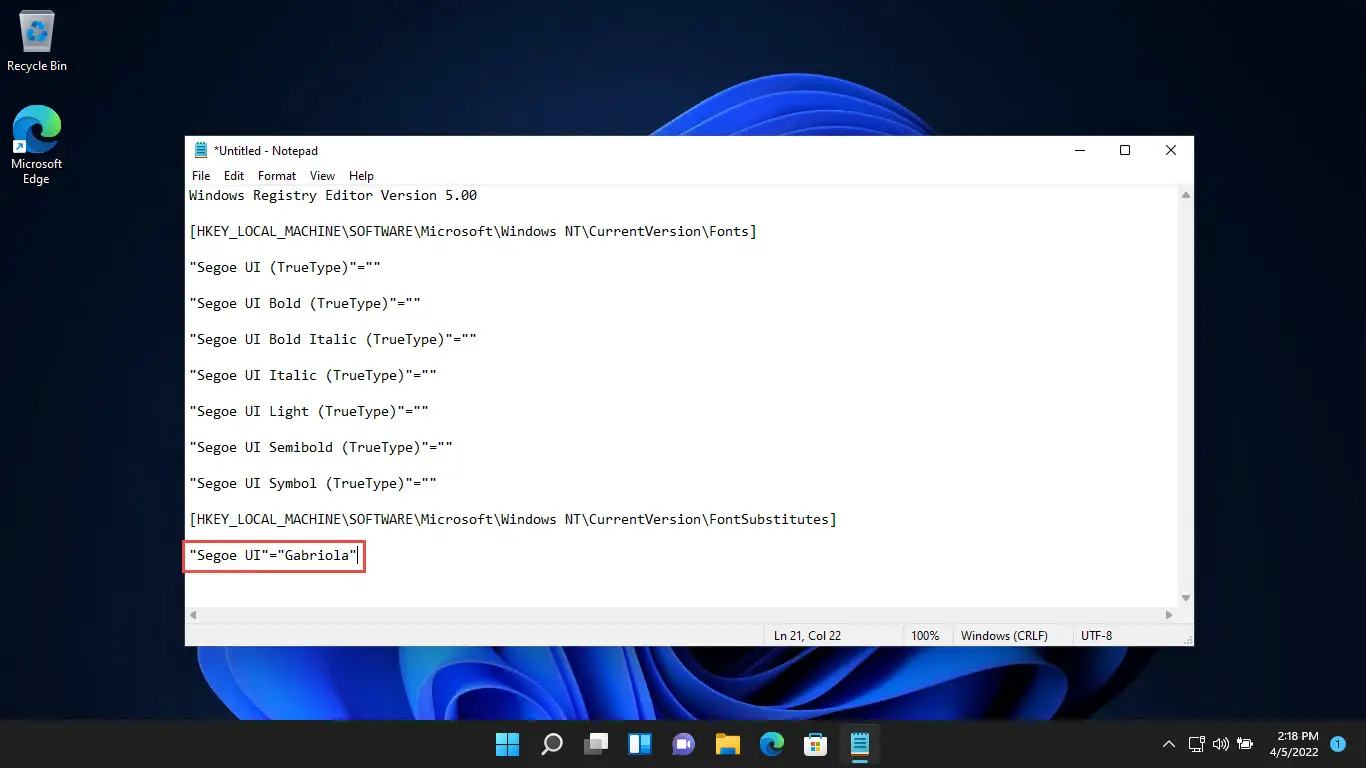Open the Format menu in Notepad

(x=277, y=176)
